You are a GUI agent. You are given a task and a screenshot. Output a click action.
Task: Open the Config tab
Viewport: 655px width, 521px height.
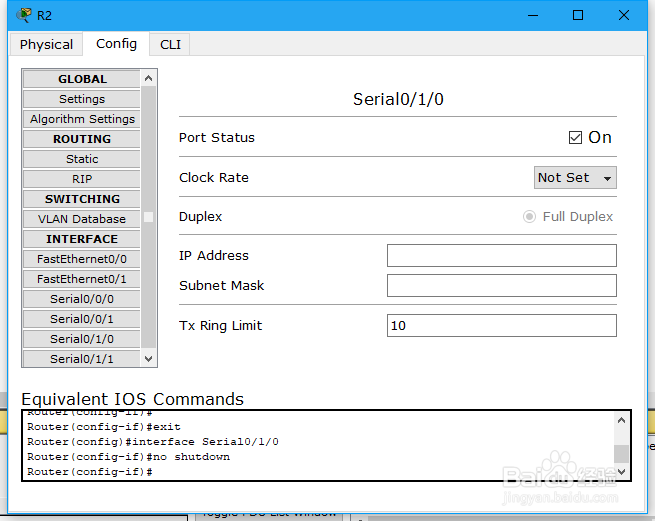[x=116, y=43]
